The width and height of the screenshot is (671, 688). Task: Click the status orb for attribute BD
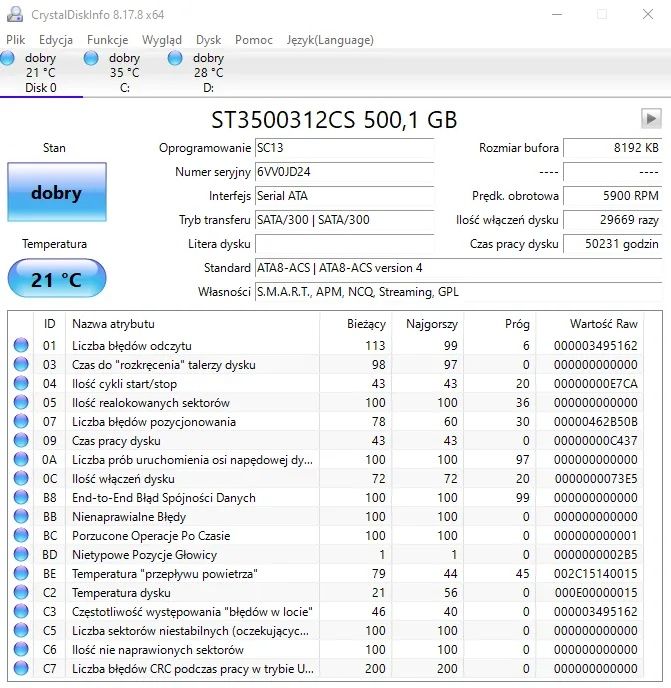tap(21, 554)
